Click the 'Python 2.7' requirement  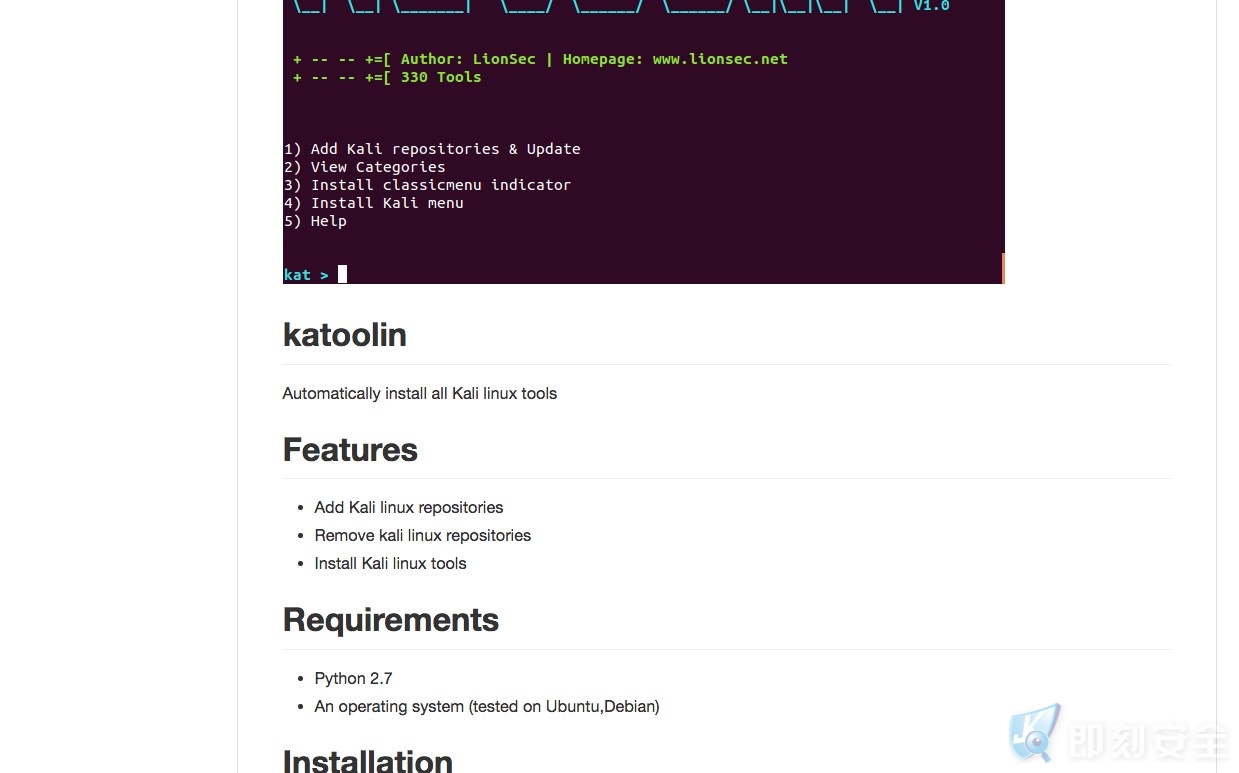[354, 679]
